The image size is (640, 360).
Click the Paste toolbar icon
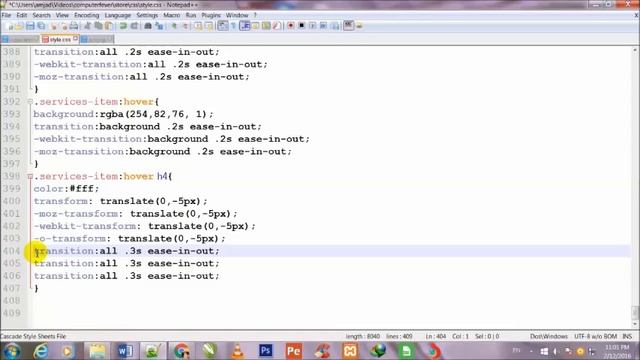pyautogui.click(x=109, y=26)
